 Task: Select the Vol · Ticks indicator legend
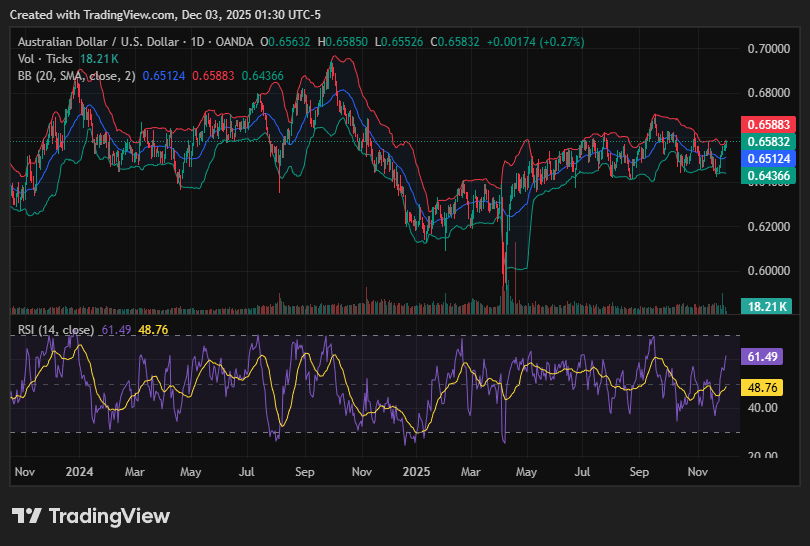44,59
